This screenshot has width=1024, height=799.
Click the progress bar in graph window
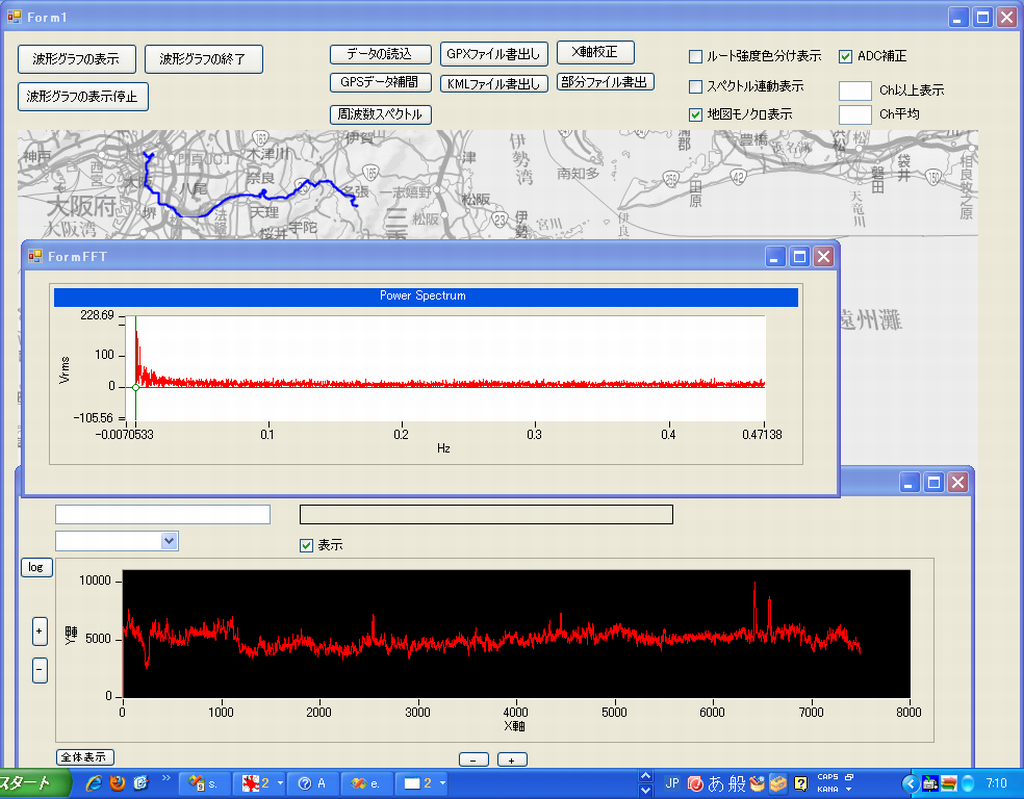[486, 514]
